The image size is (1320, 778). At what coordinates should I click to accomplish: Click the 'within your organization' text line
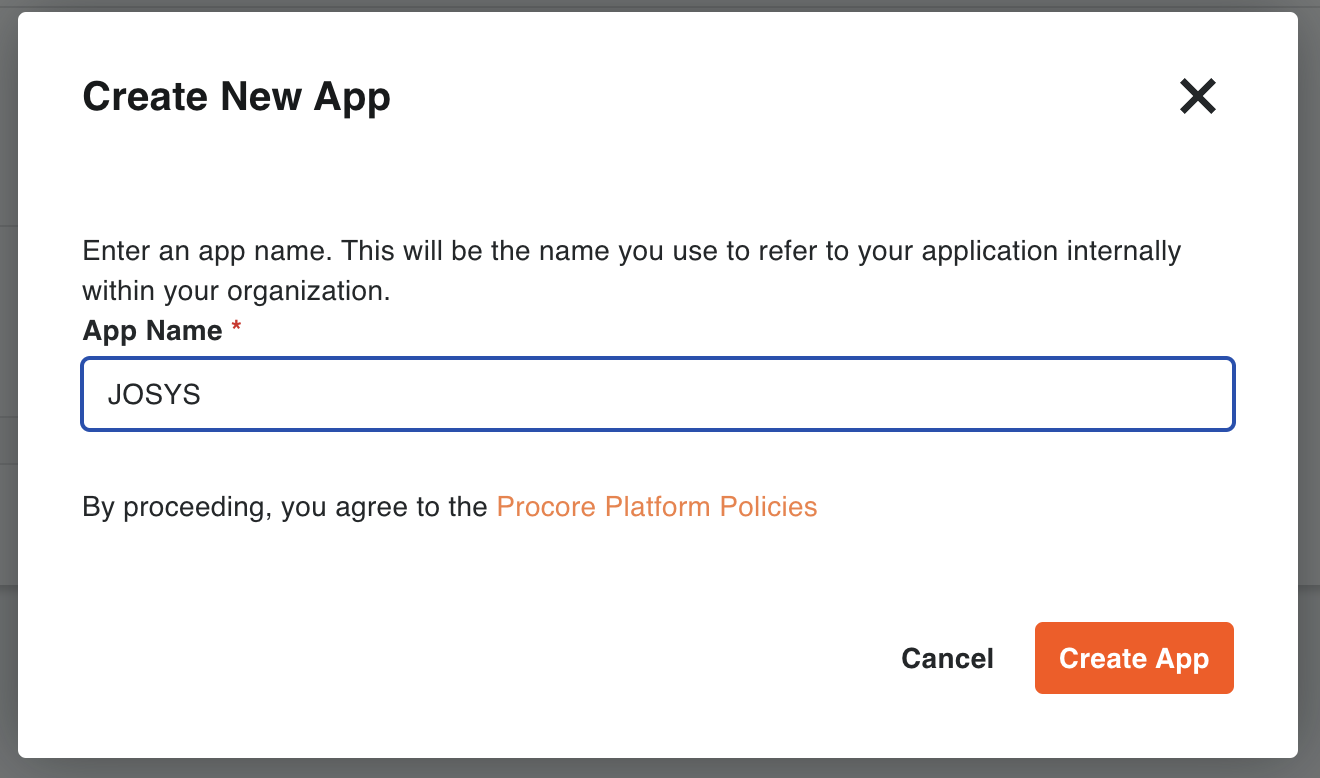point(236,292)
